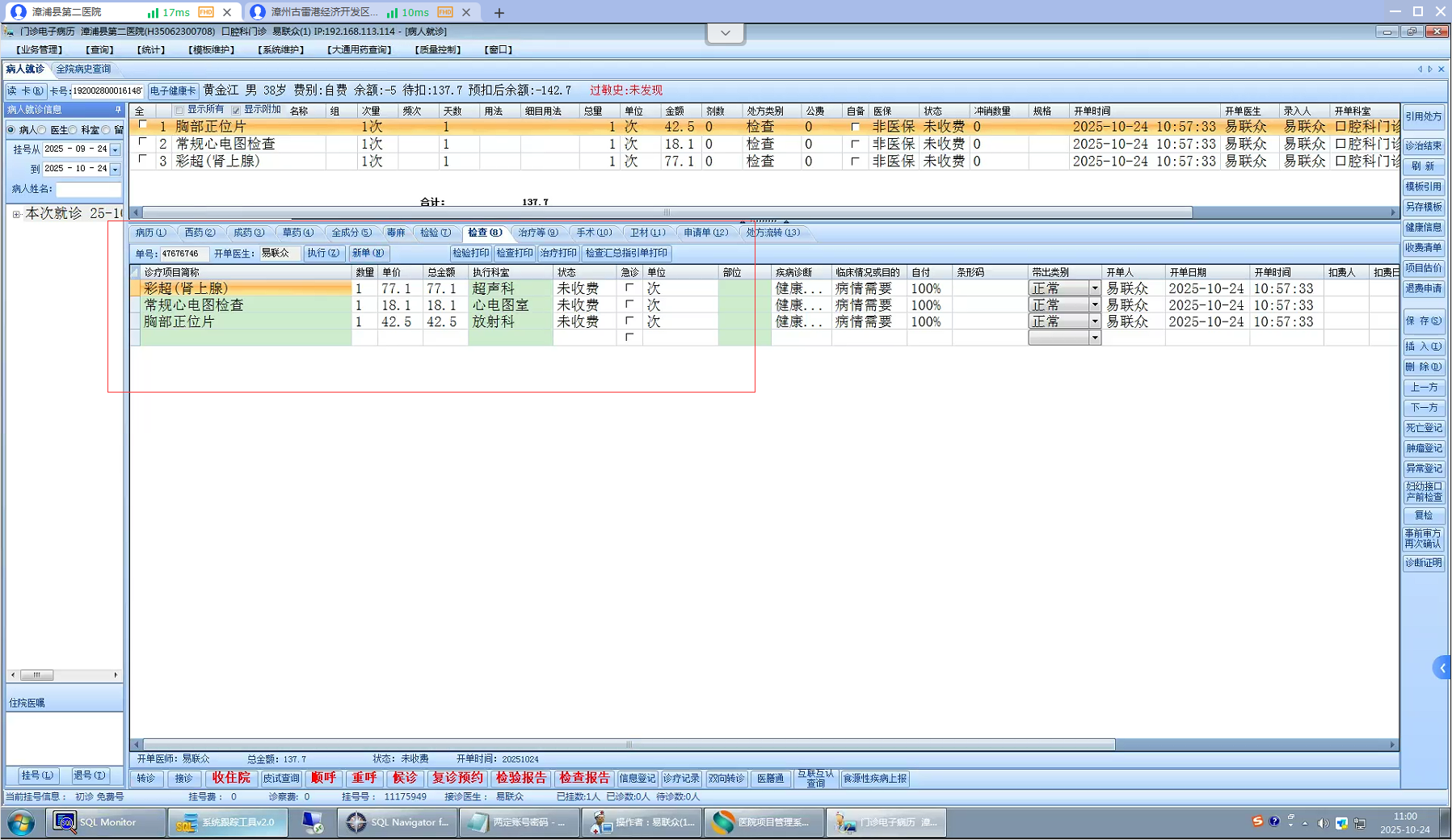Open SQL Monitor from the taskbar
This screenshot has width=1452, height=840.
[95, 822]
